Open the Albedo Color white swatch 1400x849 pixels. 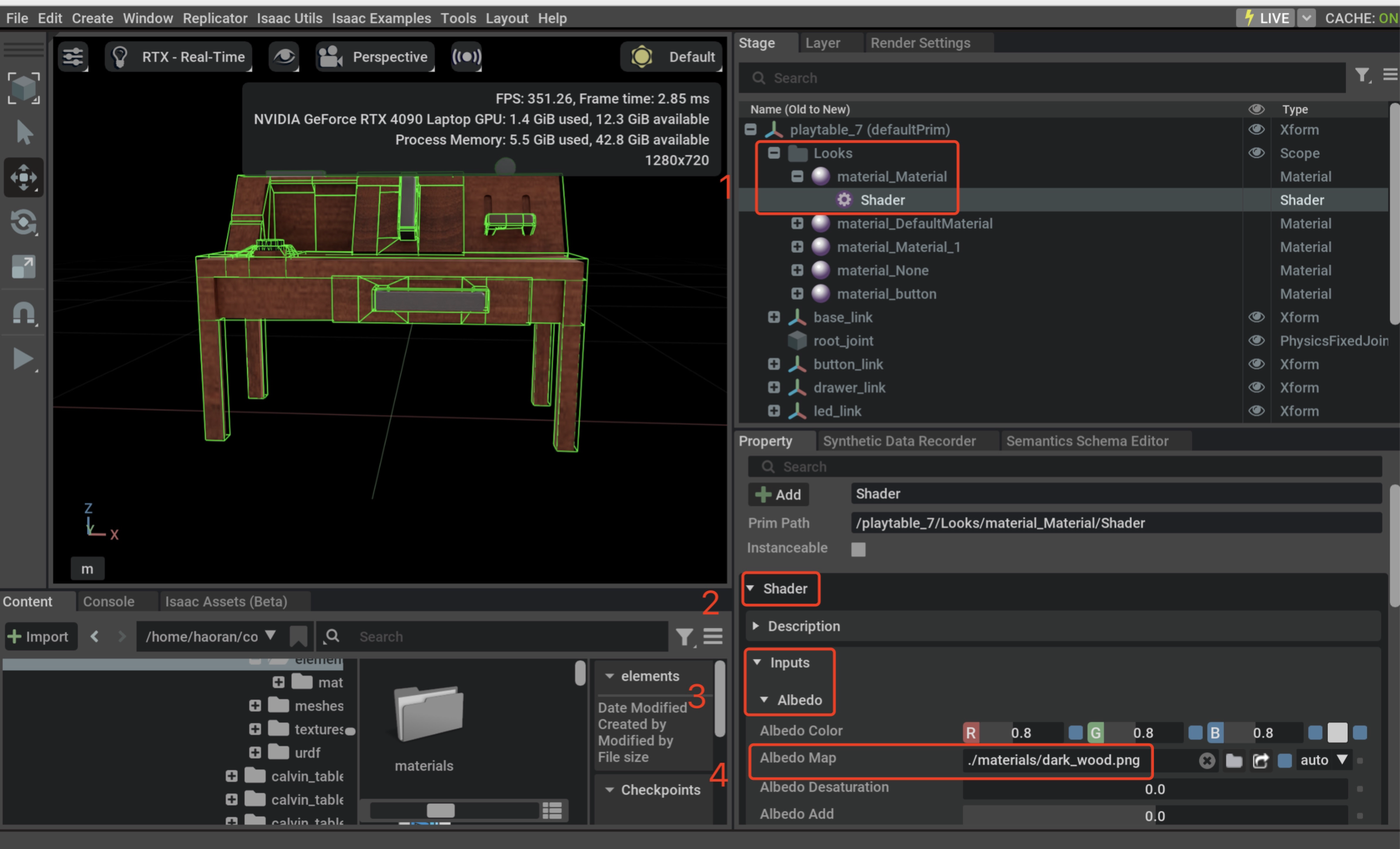point(1337,733)
